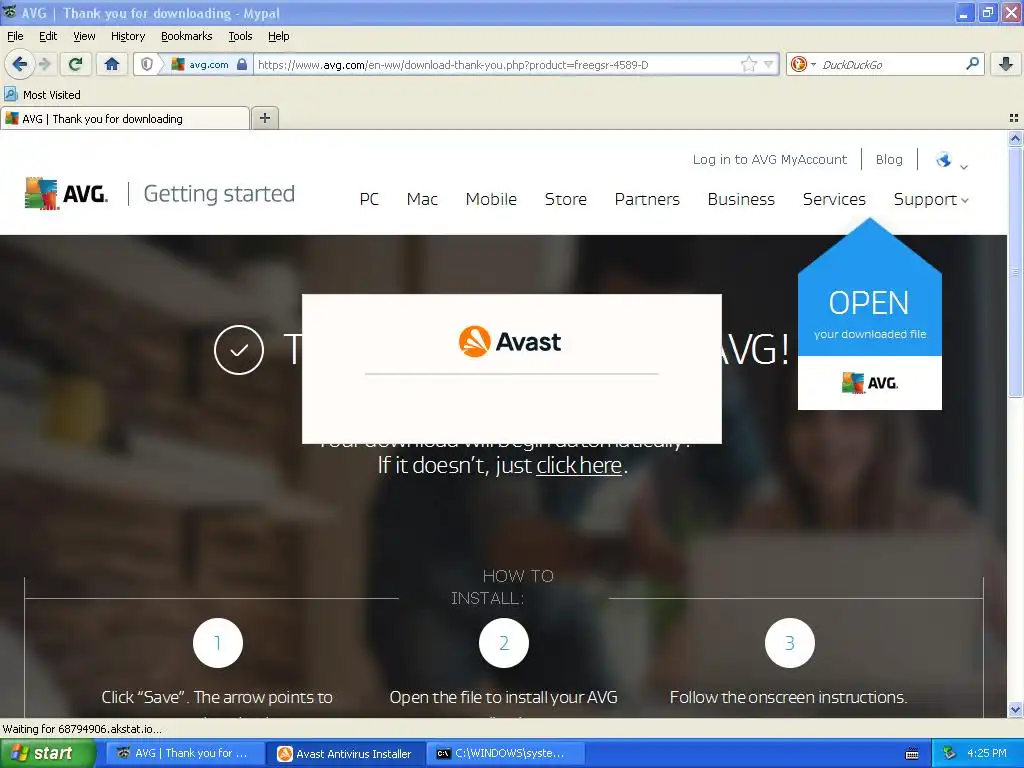Image resolution: width=1024 pixels, height=768 pixels.
Task: Click the vertical scrollbar thumb
Action: click(1015, 272)
